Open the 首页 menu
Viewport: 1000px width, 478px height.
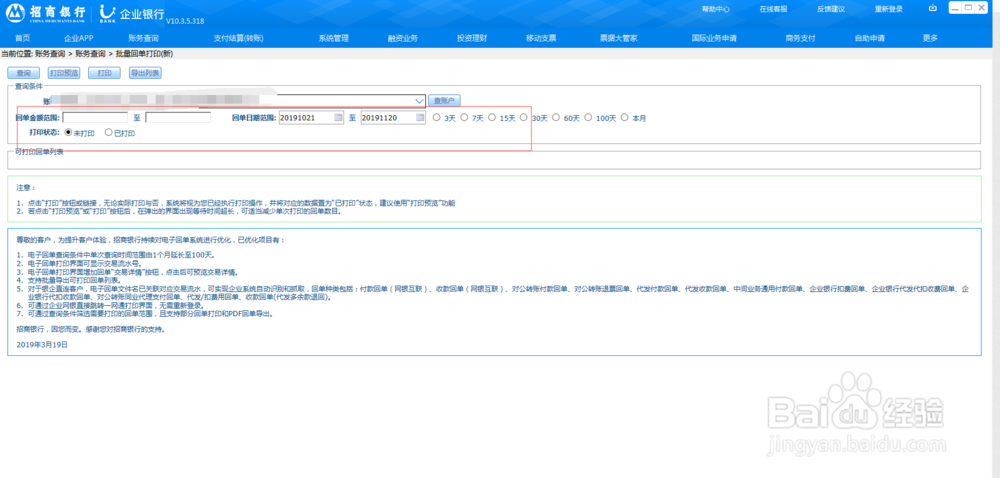(22, 38)
